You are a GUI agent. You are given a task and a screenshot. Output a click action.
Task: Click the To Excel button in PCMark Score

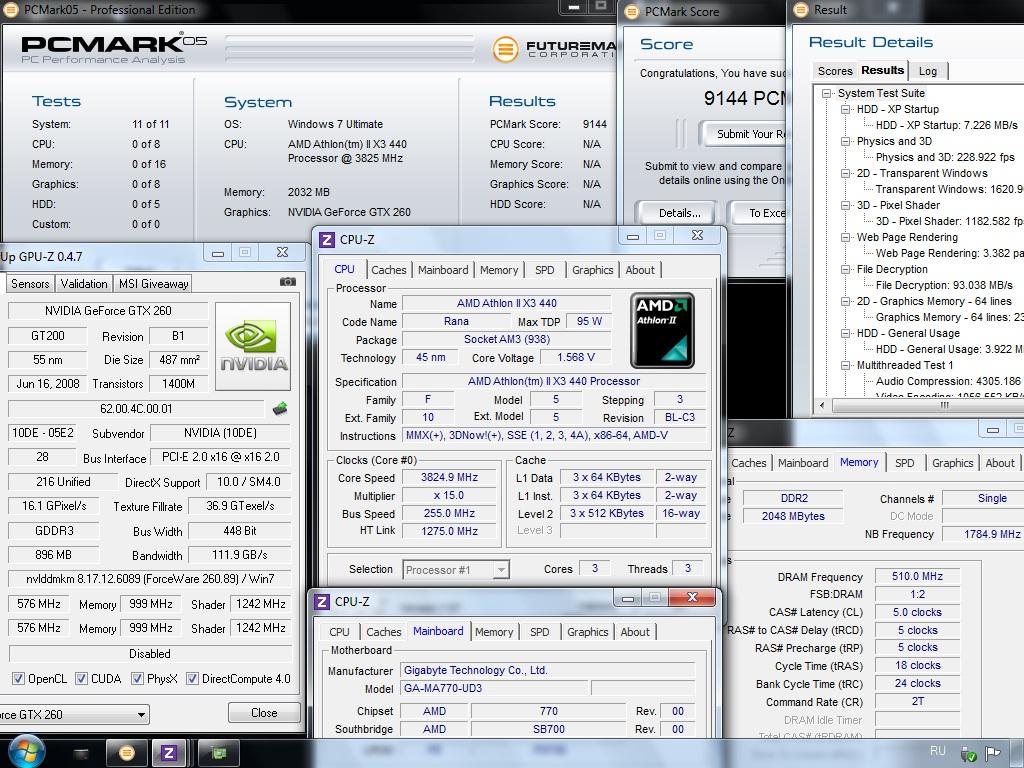[x=759, y=213]
